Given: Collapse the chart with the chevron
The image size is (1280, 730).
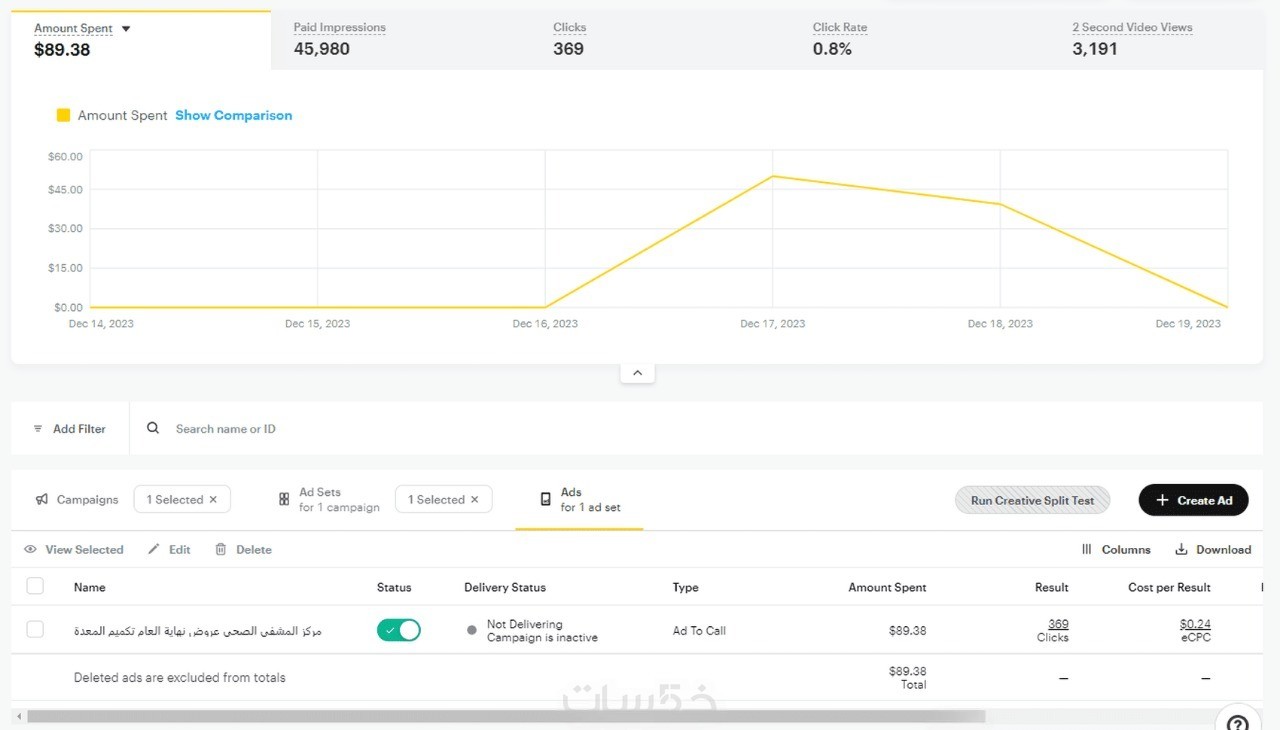Looking at the screenshot, I should 637,373.
